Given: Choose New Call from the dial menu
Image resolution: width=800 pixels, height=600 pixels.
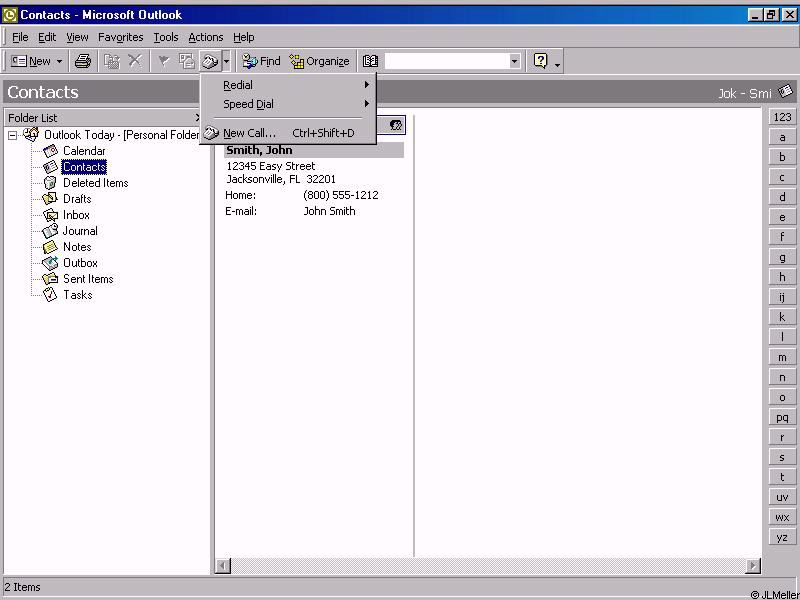Looking at the screenshot, I should pyautogui.click(x=249, y=133).
